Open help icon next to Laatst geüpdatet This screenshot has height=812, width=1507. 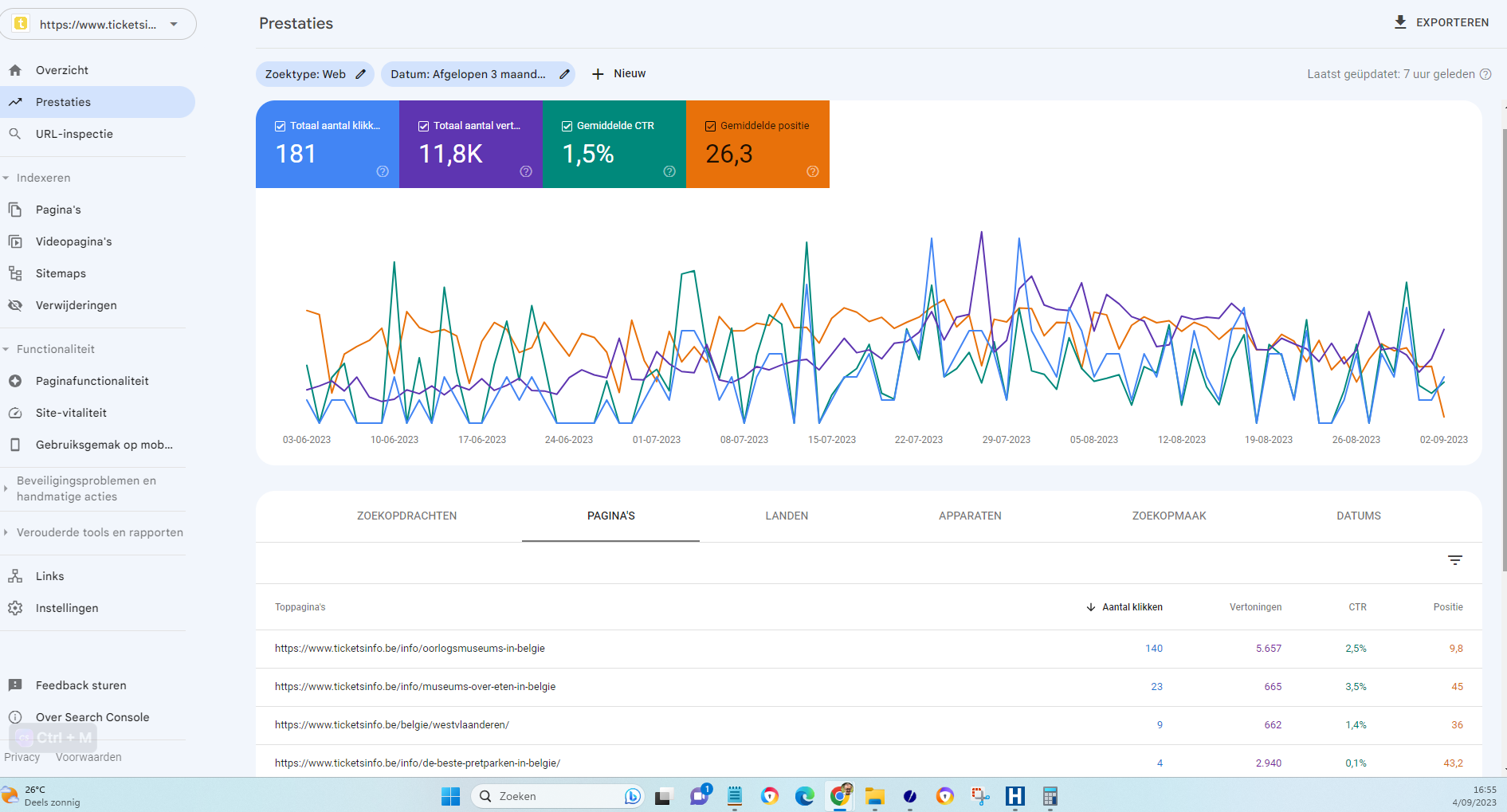point(1485,74)
